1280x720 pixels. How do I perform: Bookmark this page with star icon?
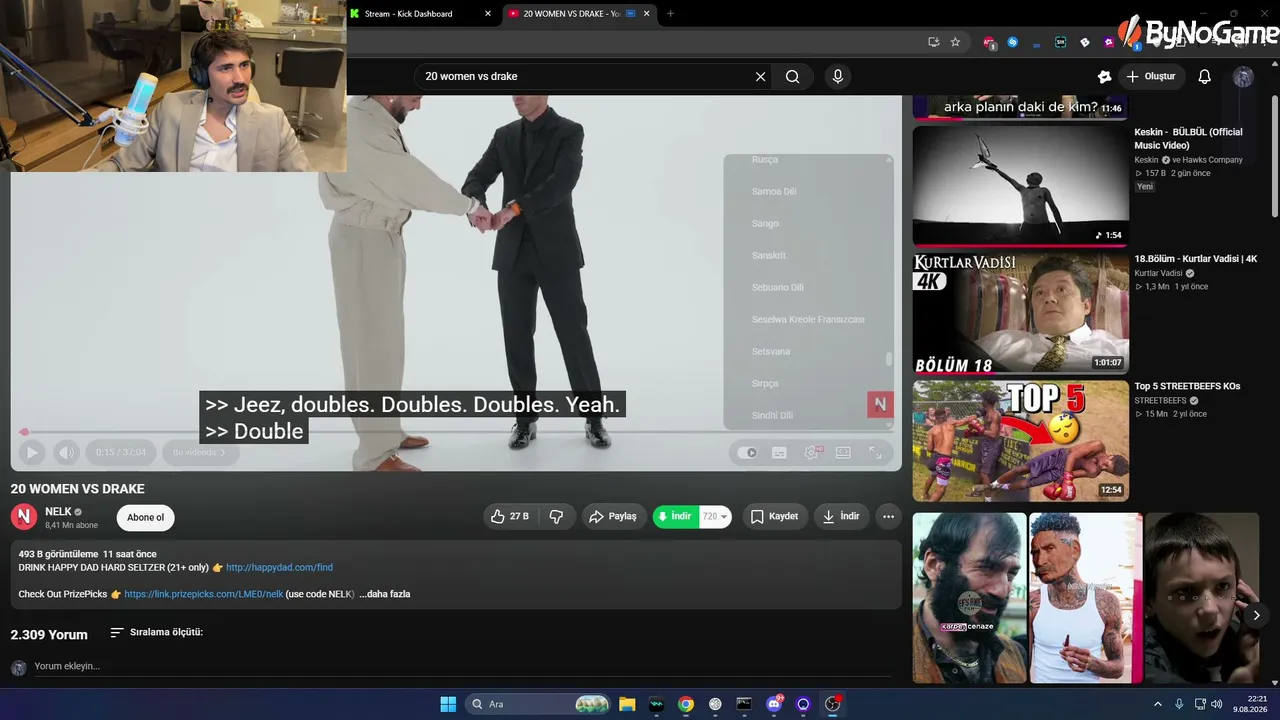point(955,42)
